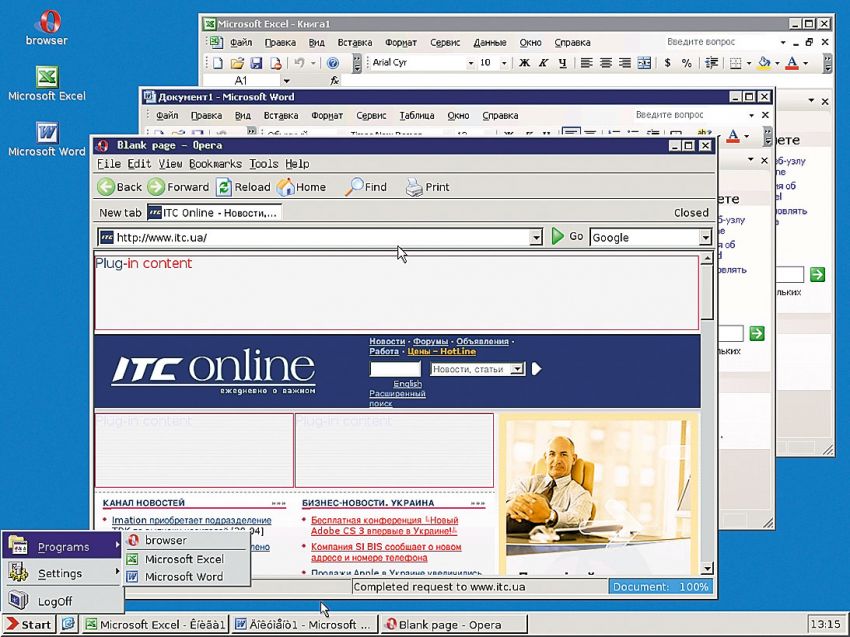Select Microsoft Excel in Programs submenu
This screenshot has width=850, height=637.
pyautogui.click(x=184, y=559)
